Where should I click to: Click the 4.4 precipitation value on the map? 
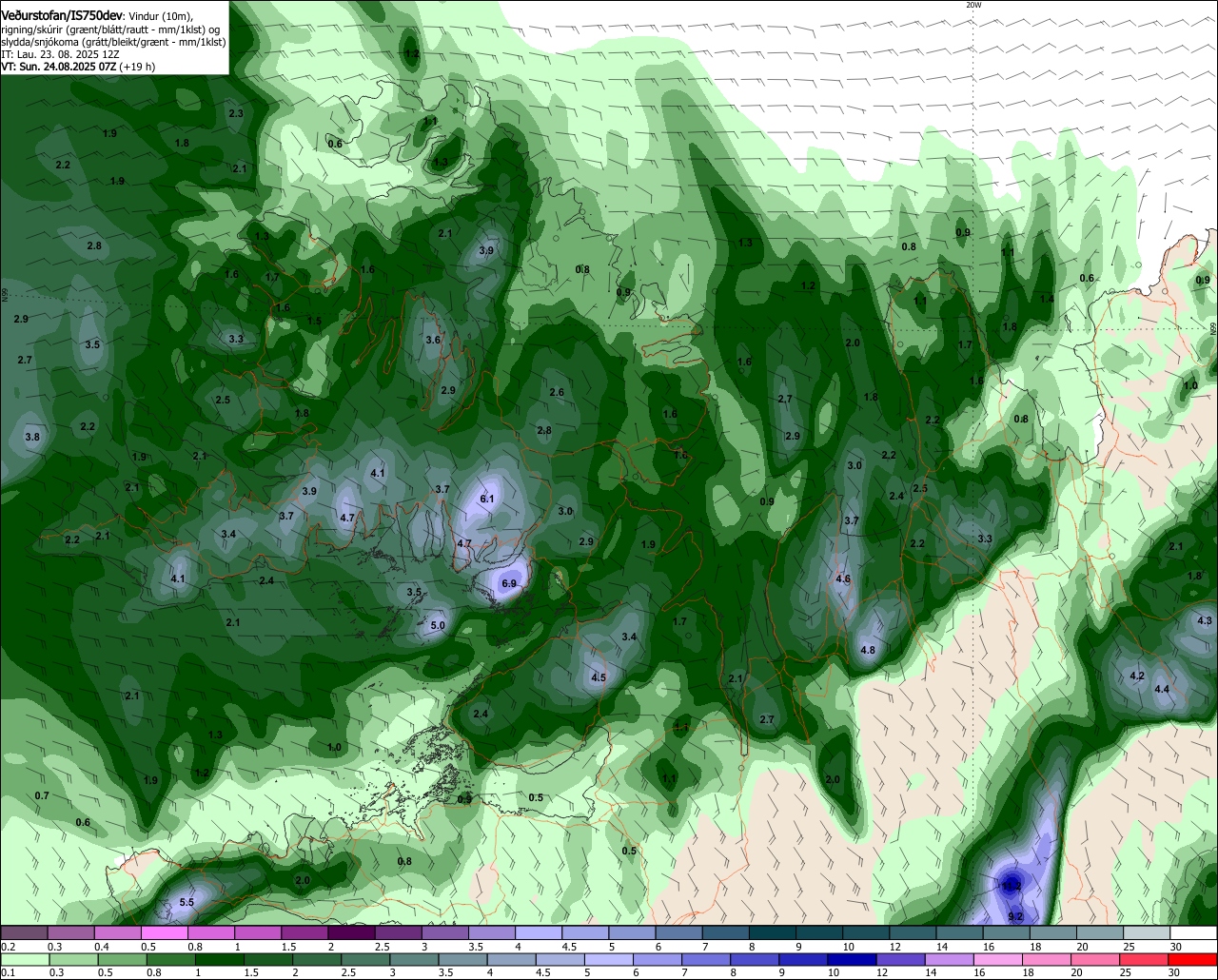click(1162, 688)
